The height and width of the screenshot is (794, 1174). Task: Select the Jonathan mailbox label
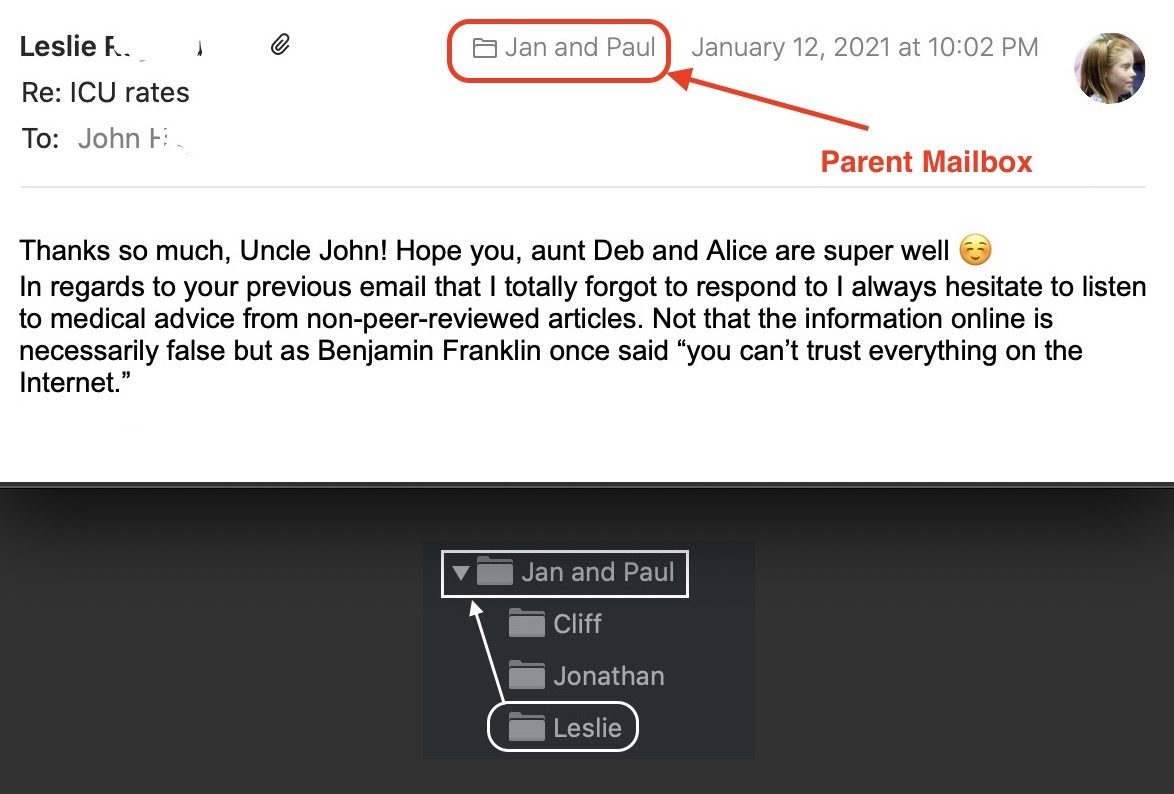[x=608, y=676]
